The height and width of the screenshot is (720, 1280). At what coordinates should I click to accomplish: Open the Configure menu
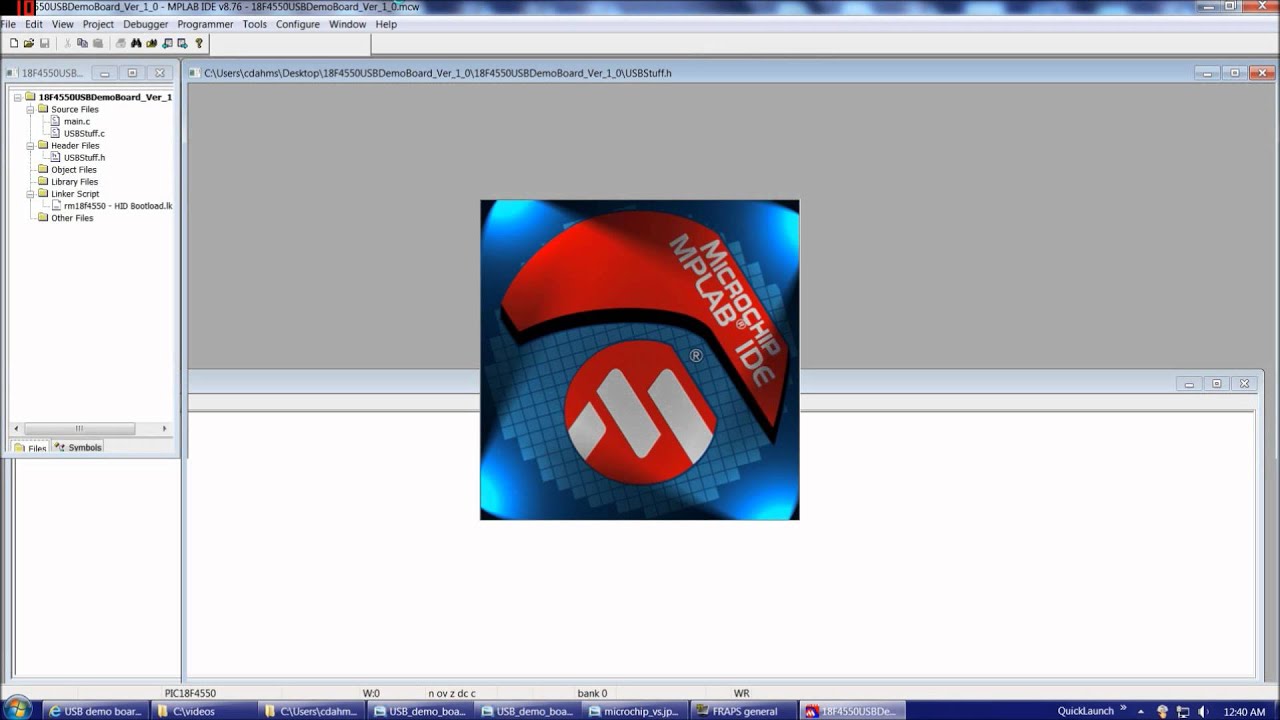298,24
